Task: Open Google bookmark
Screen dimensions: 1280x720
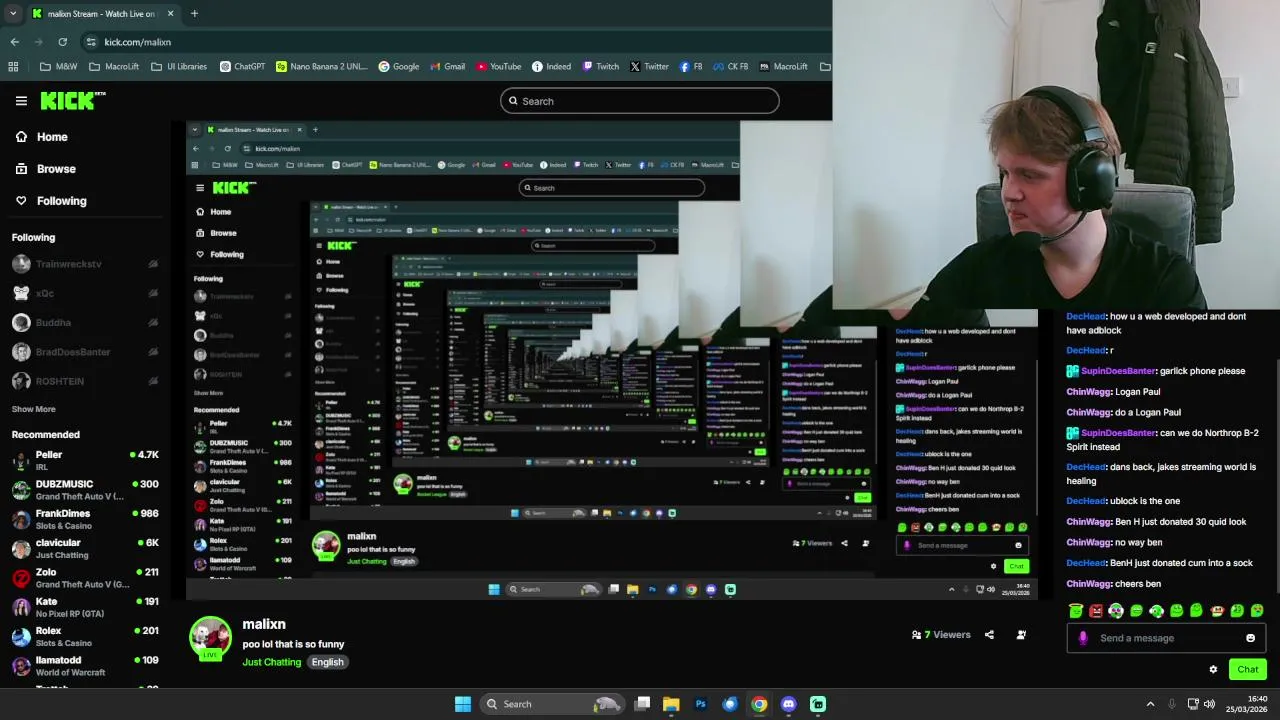Action: coord(398,67)
